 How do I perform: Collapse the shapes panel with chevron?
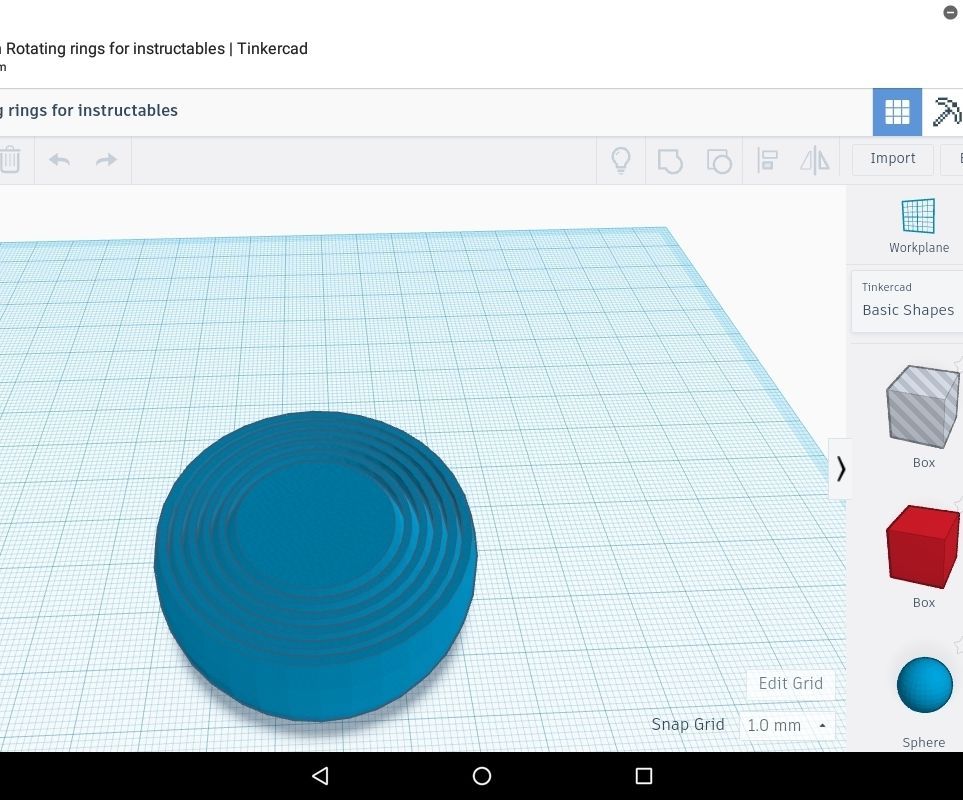841,469
